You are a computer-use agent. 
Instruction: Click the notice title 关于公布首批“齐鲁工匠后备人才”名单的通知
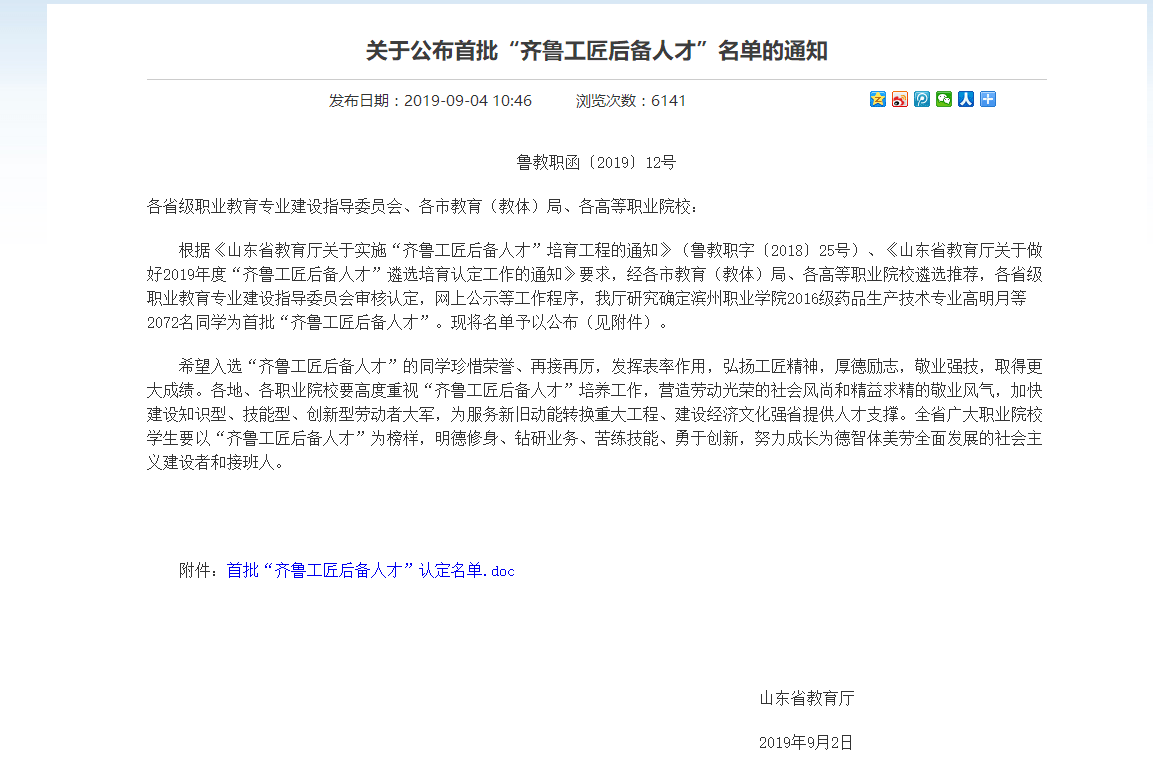tap(596, 51)
